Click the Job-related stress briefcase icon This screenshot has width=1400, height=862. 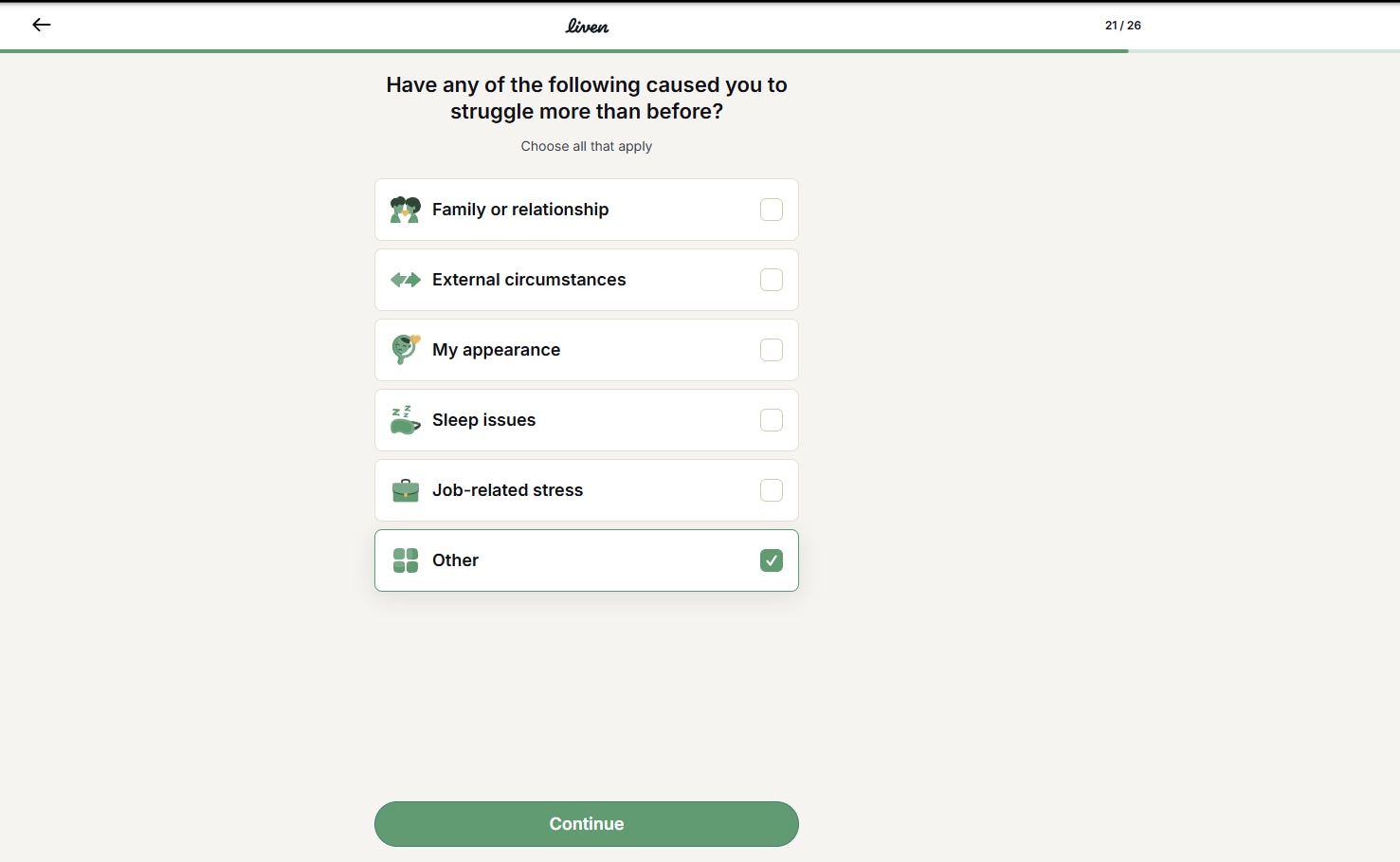pos(406,490)
